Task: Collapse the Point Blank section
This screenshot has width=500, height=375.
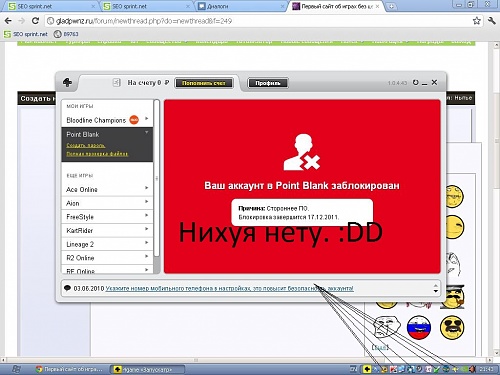Action: click(x=146, y=133)
